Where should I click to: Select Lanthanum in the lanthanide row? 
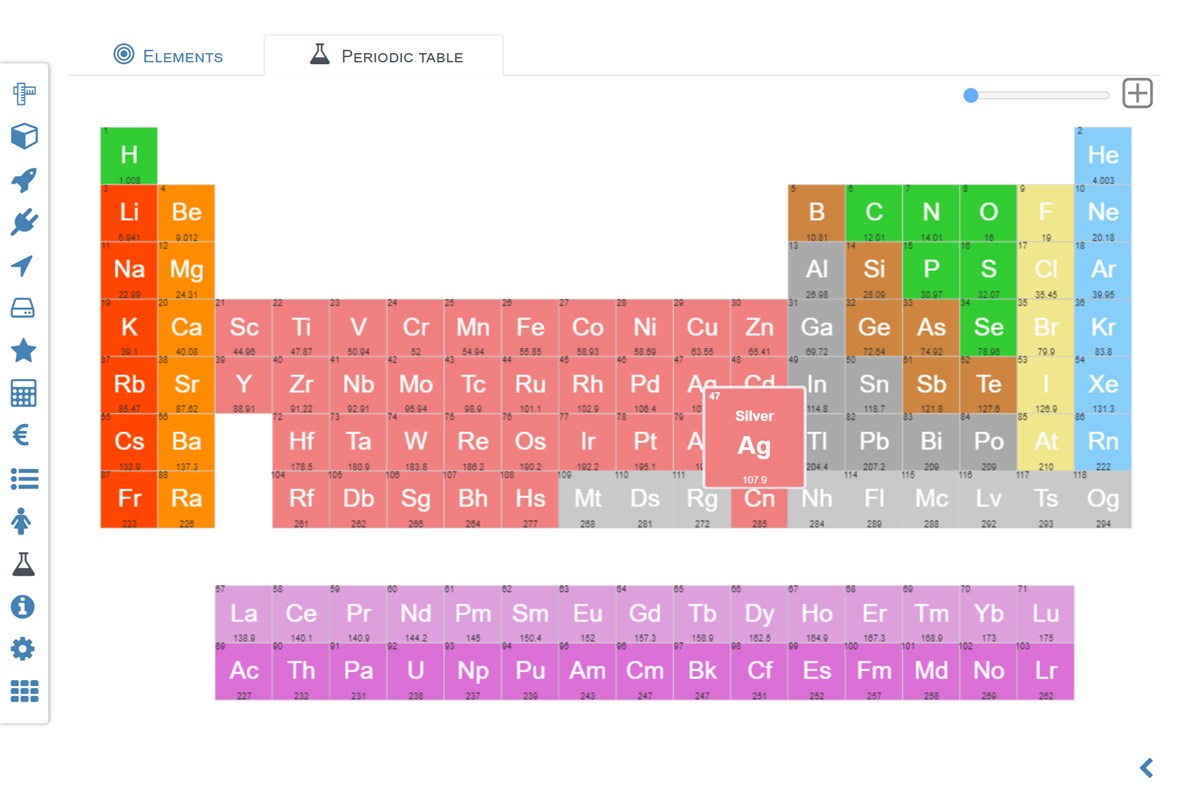click(x=243, y=614)
